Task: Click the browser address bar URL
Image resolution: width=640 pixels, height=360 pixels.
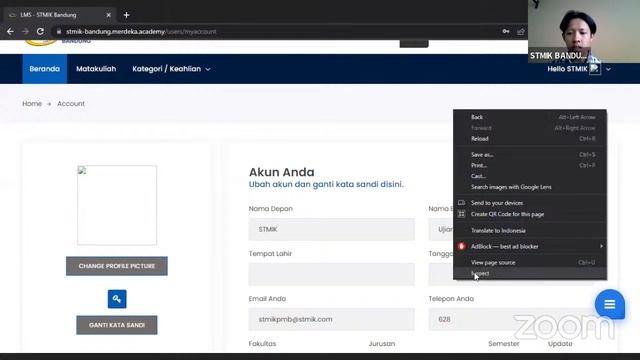Action: click(141, 31)
